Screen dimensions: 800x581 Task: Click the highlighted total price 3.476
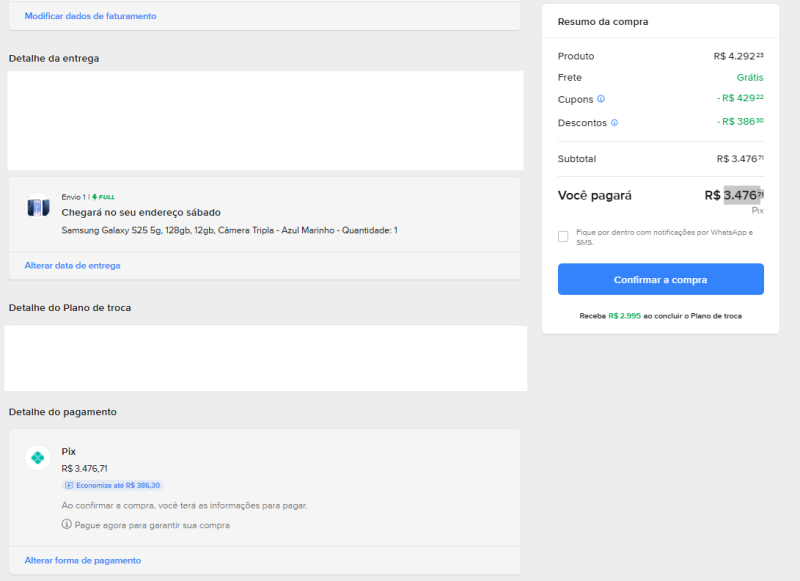pyautogui.click(x=742, y=195)
